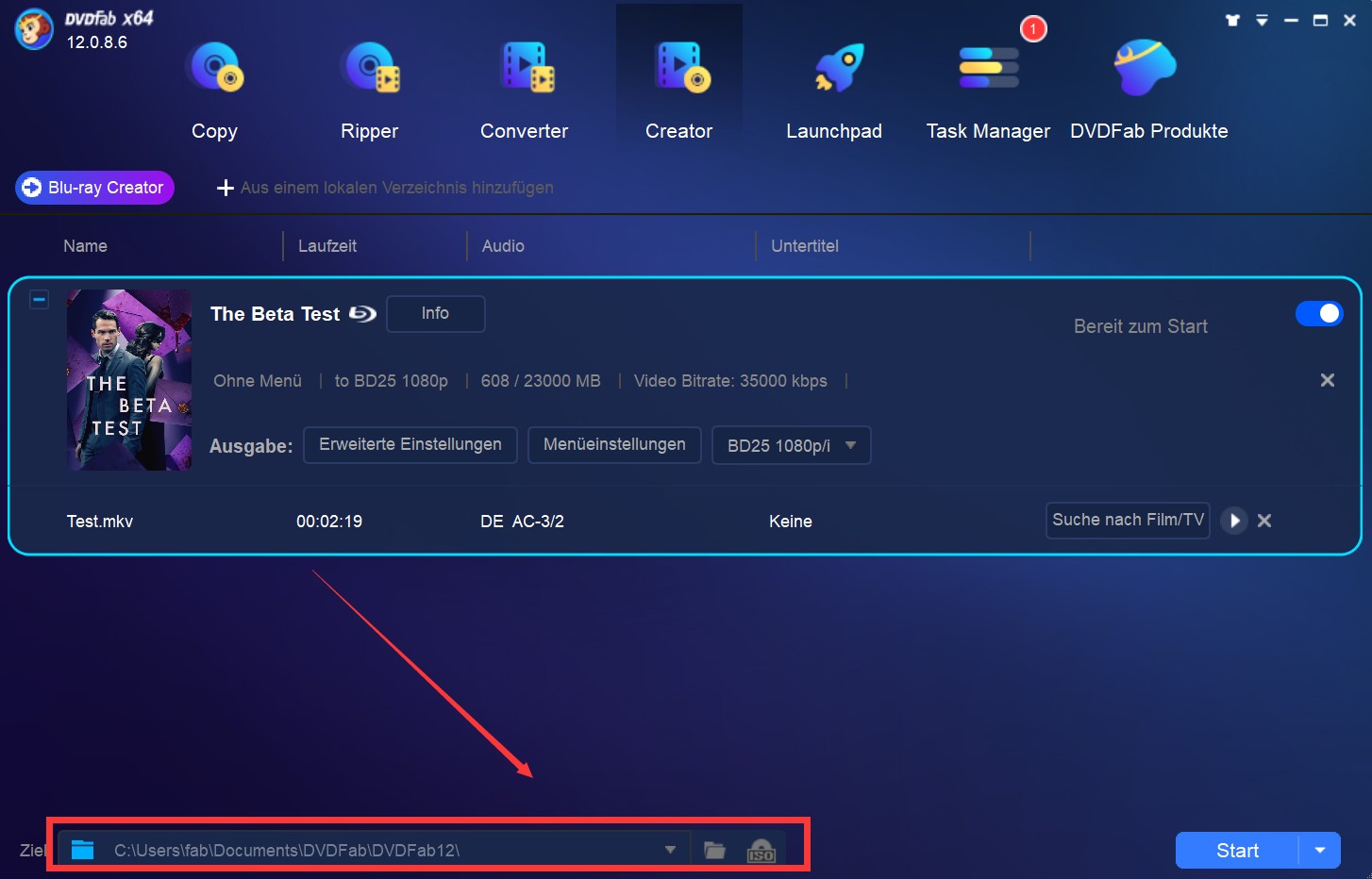Click the 00:02:19 runtime value
This screenshot has width=1372, height=879.
point(329,522)
